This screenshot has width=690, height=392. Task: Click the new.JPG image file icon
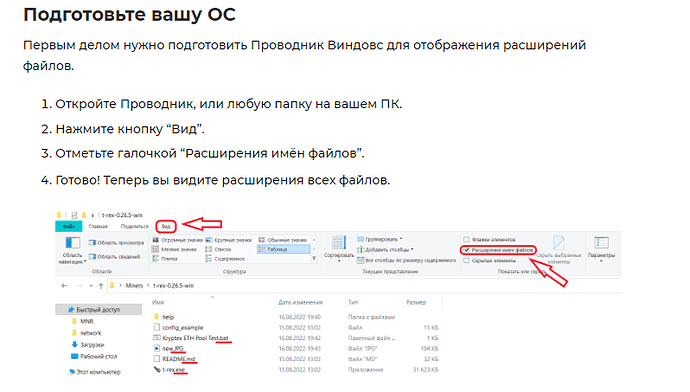(x=157, y=348)
